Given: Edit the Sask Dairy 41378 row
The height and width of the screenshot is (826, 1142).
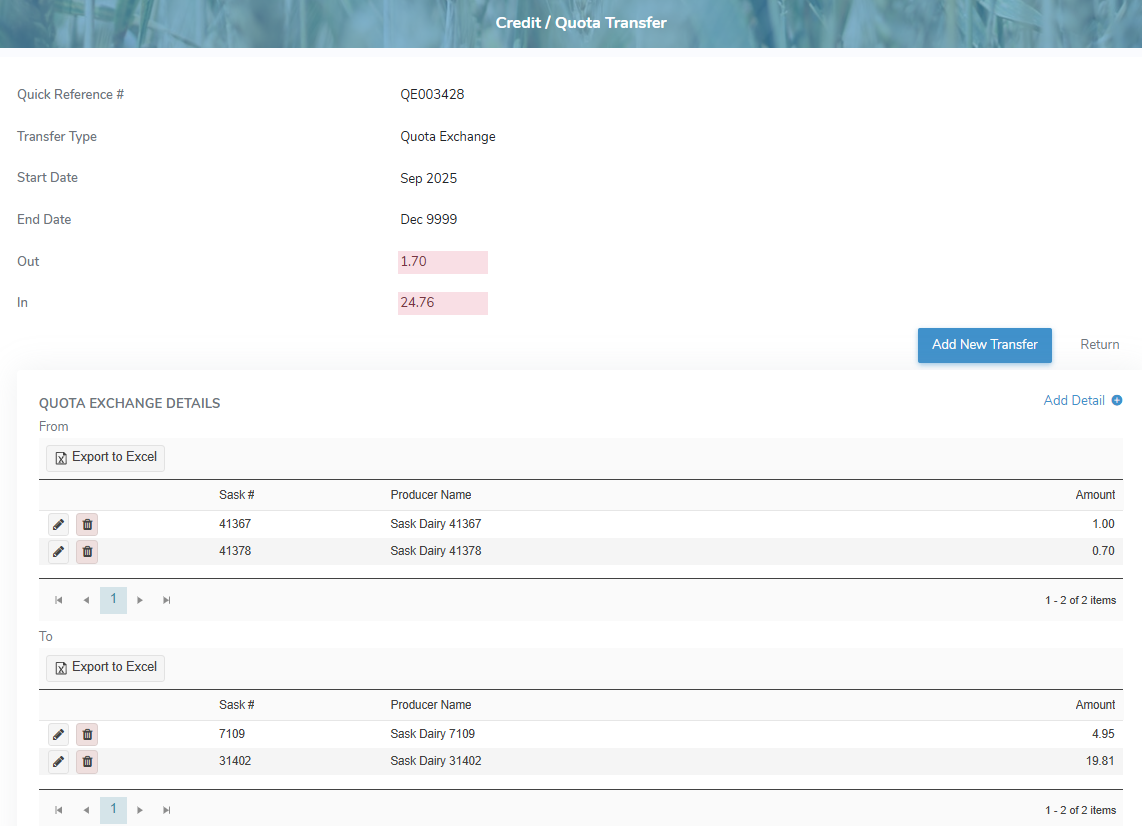Looking at the screenshot, I should click(59, 551).
